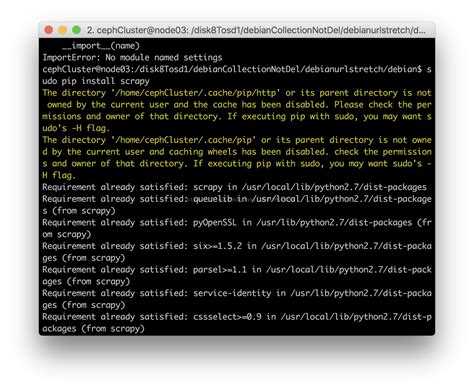Click the requirement "cssselect>=0.9"
The image size is (474, 391).
click(227, 317)
